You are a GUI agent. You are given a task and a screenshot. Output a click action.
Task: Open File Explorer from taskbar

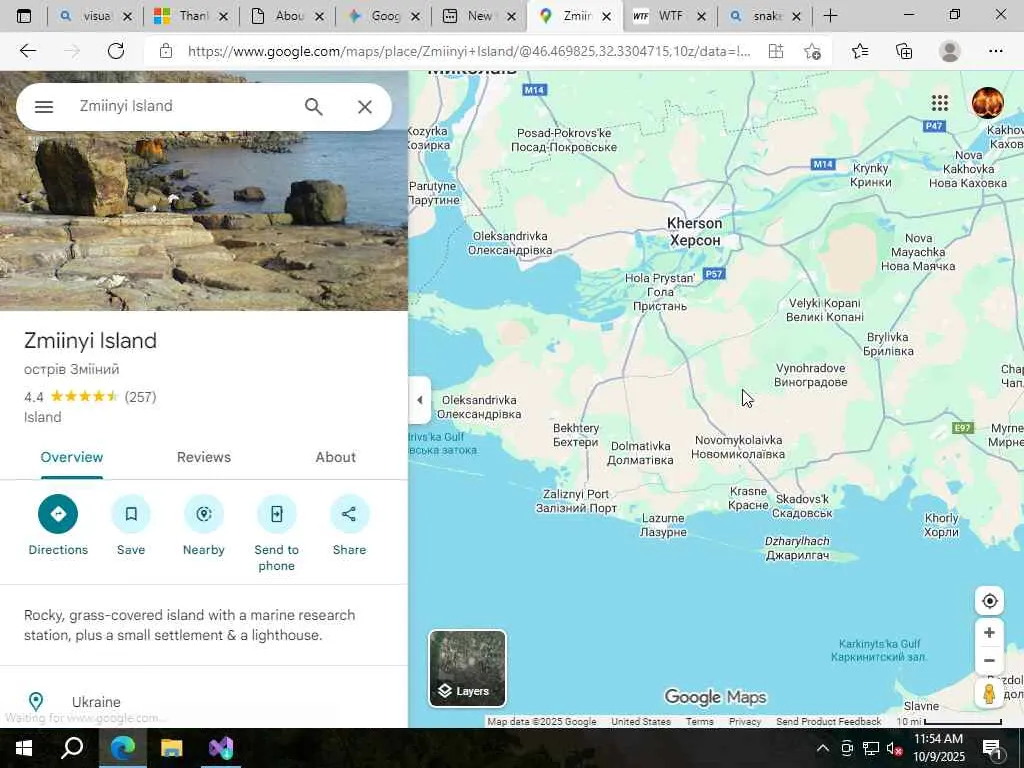(172, 748)
